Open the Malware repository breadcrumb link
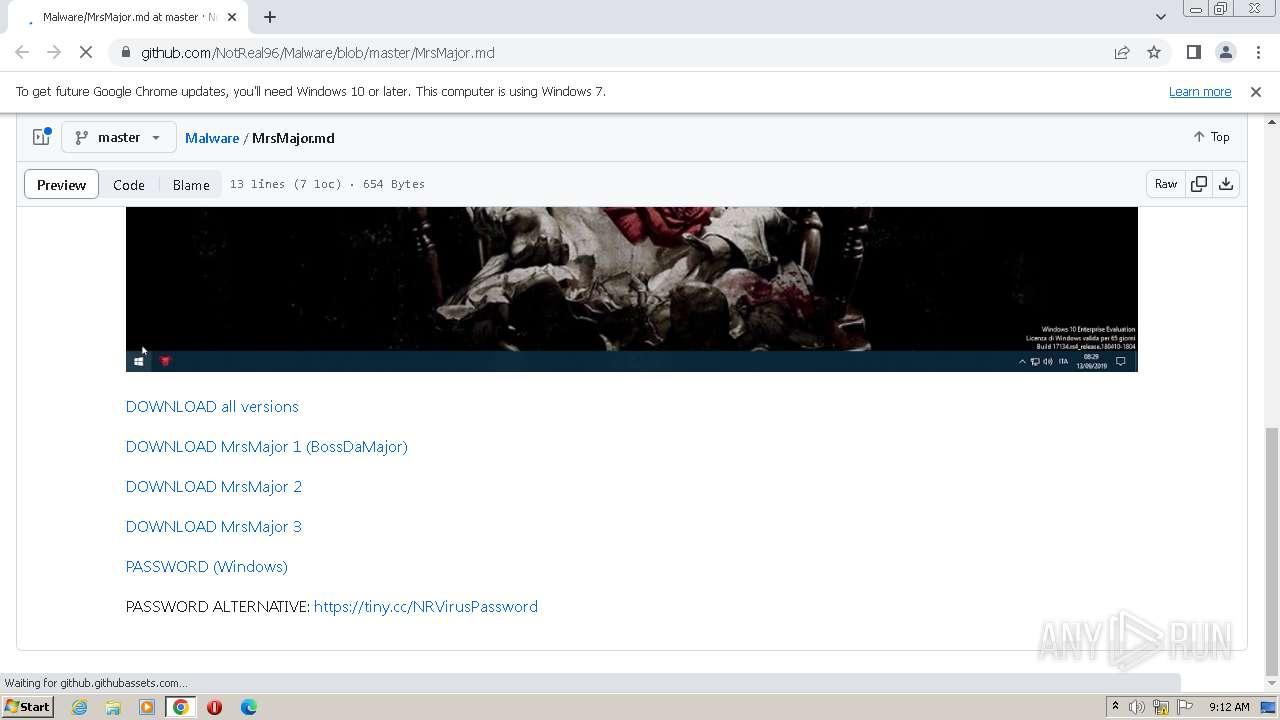Viewport: 1280px width, 720px height. (212, 138)
